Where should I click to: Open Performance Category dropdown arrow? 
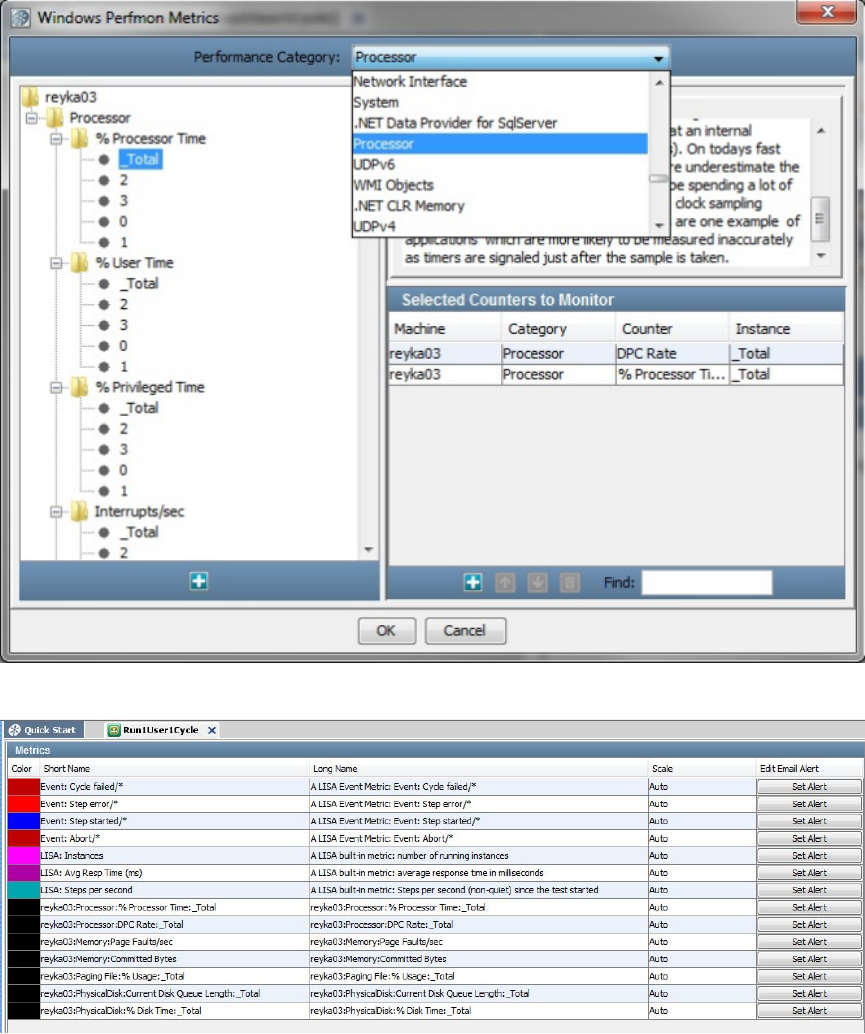pyautogui.click(x=658, y=58)
